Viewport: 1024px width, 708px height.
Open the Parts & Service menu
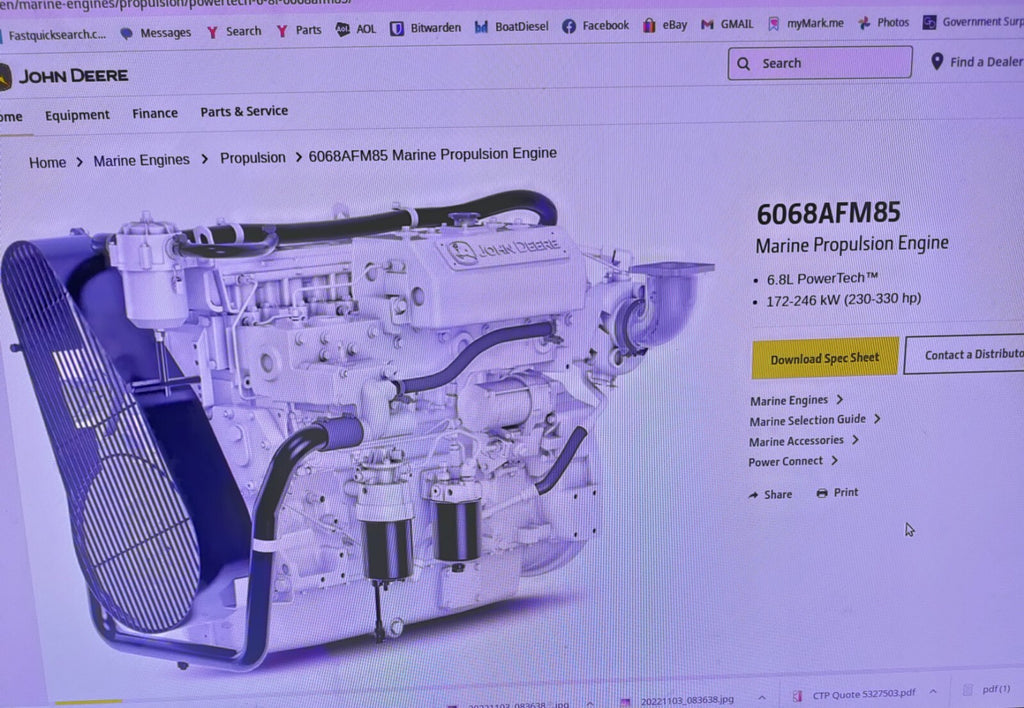tap(244, 111)
